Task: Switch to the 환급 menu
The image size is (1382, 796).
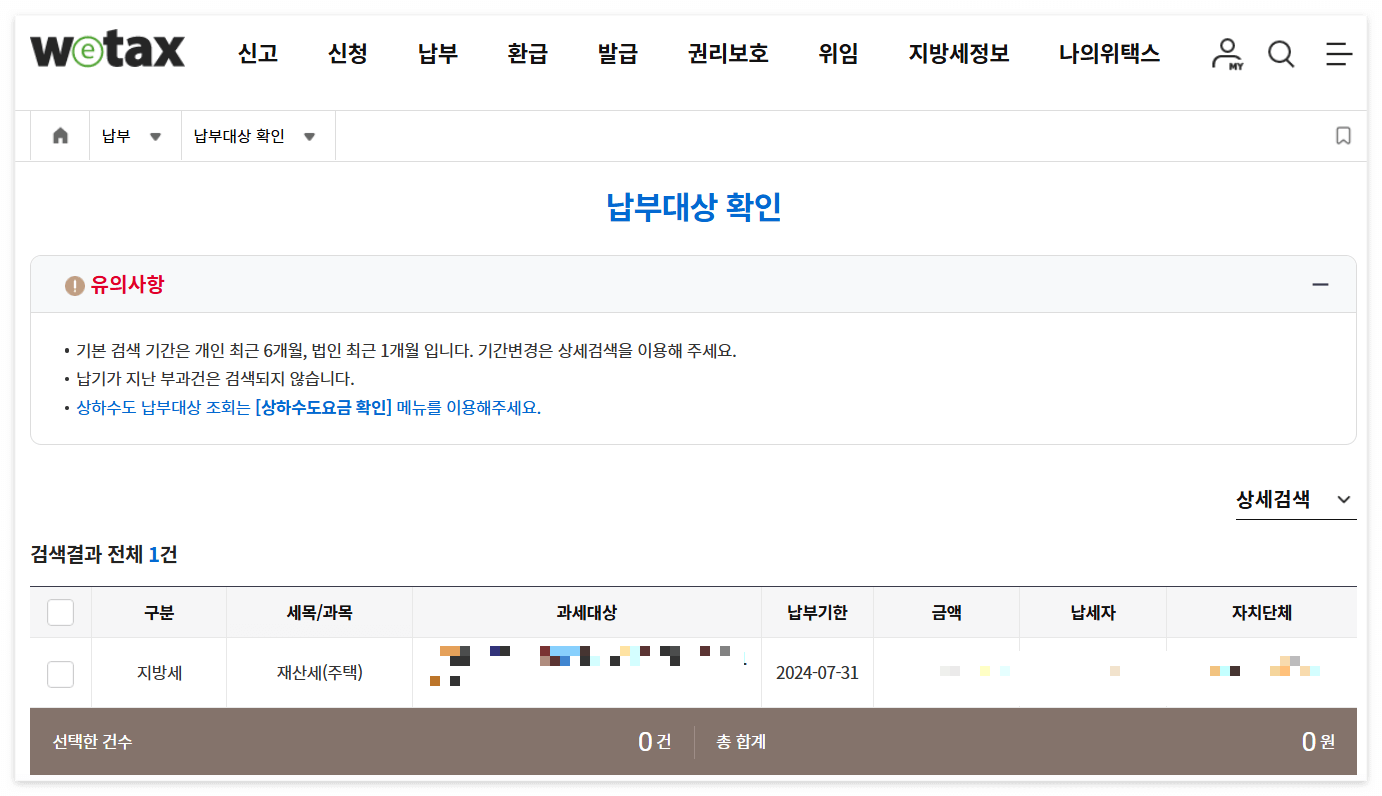Action: (x=527, y=54)
